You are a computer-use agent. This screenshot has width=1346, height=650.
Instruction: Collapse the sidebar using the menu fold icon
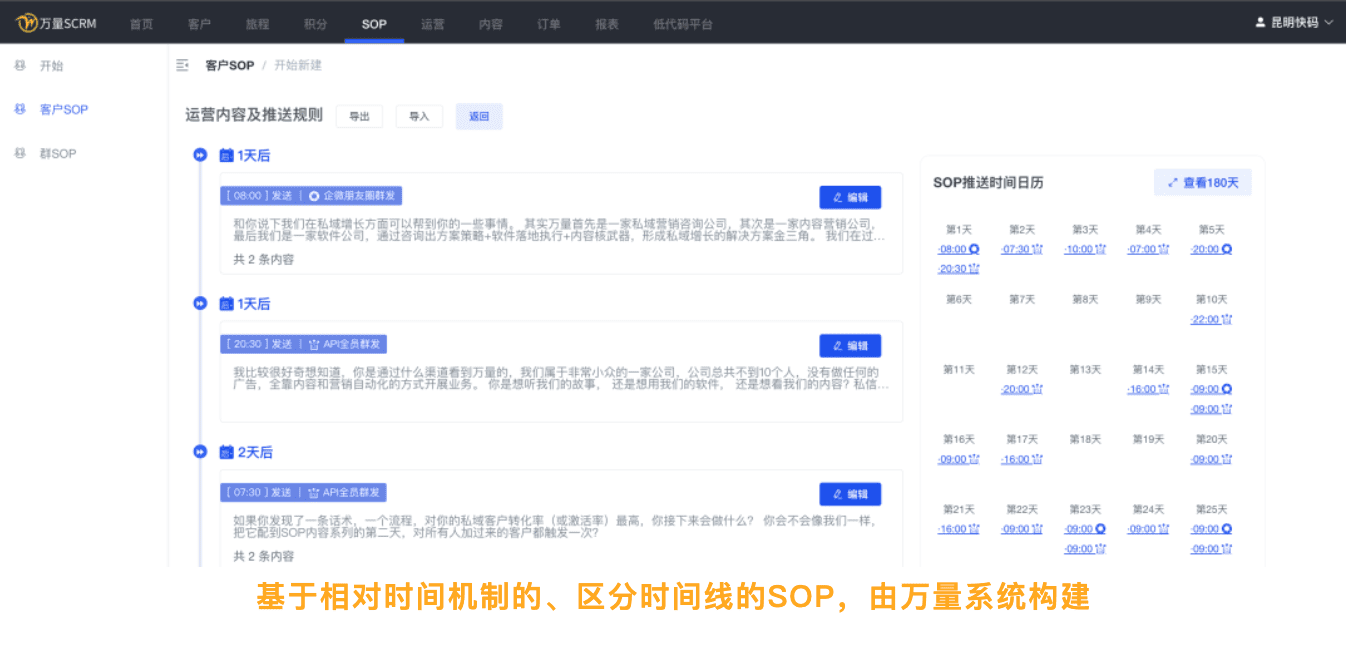[182, 65]
